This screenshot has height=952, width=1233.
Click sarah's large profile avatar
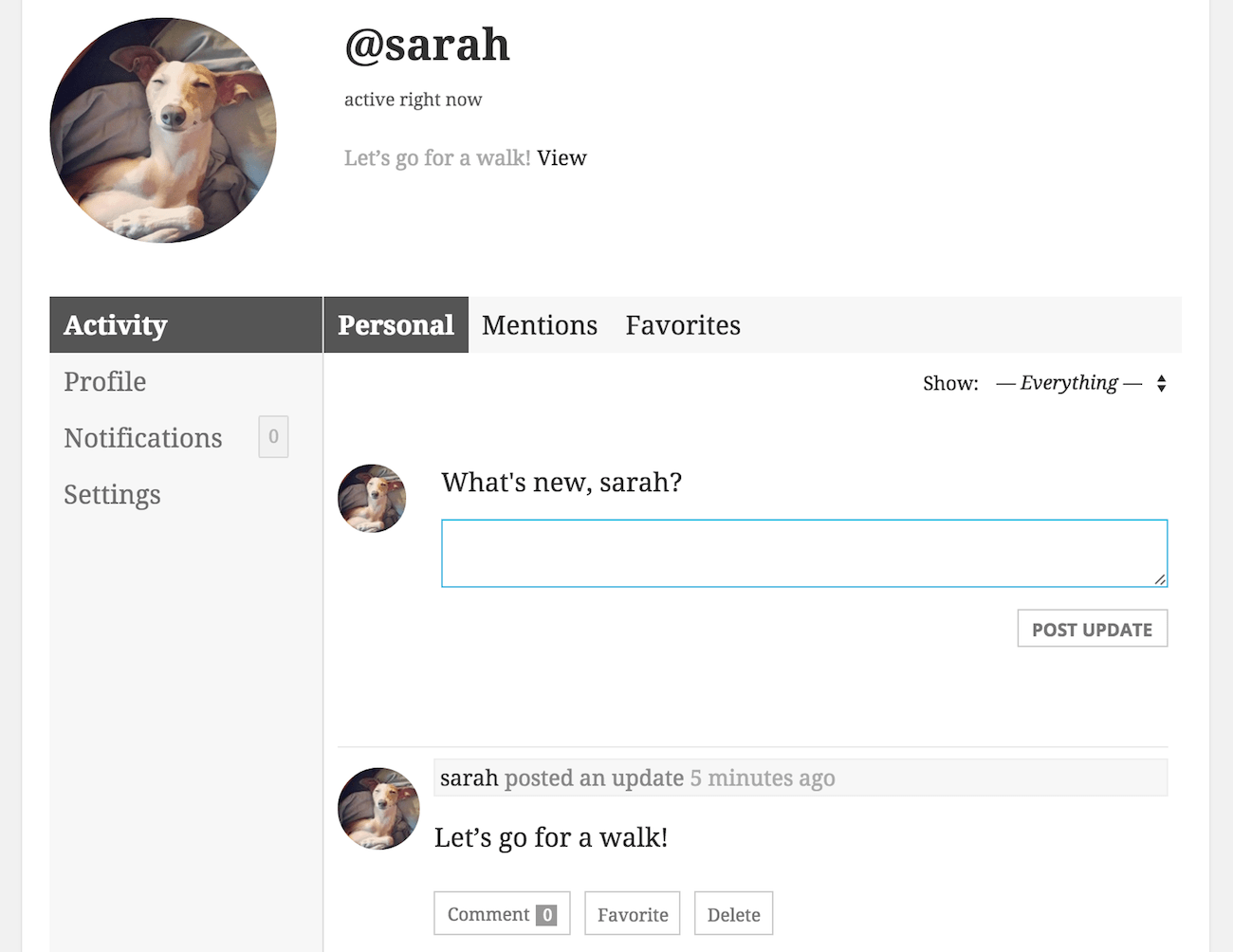coord(163,131)
